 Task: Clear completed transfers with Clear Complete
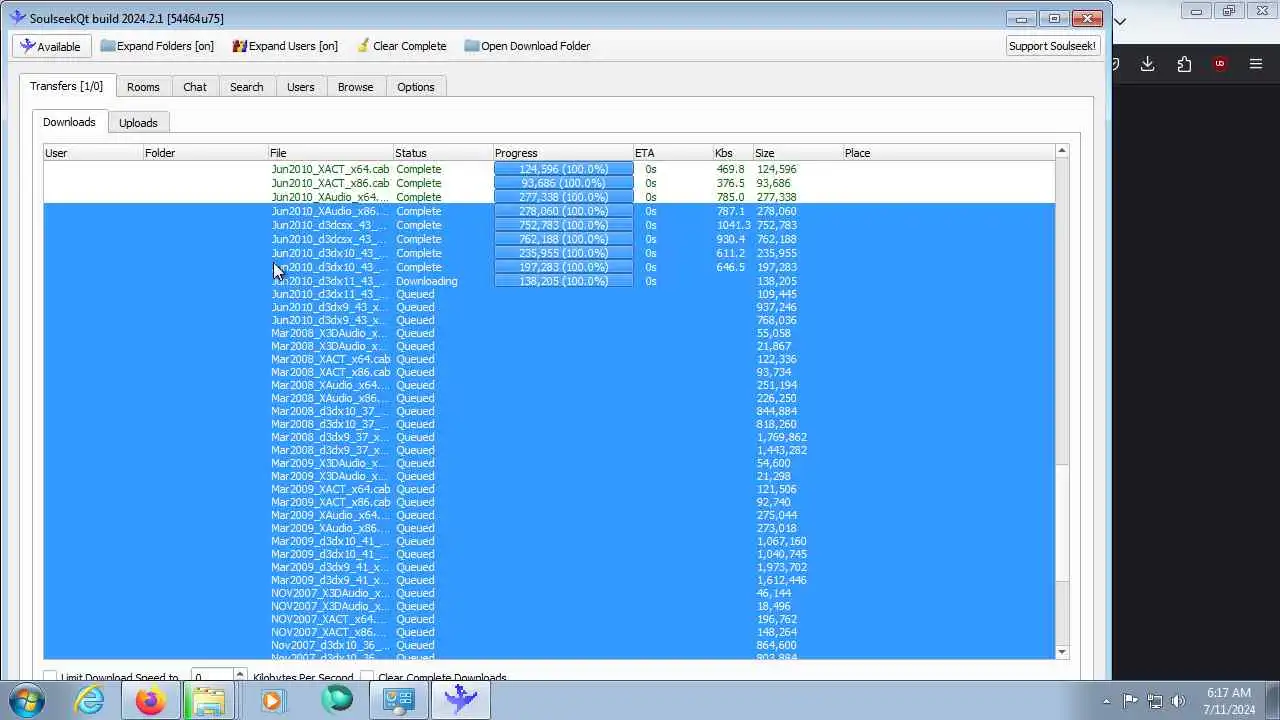click(x=401, y=46)
